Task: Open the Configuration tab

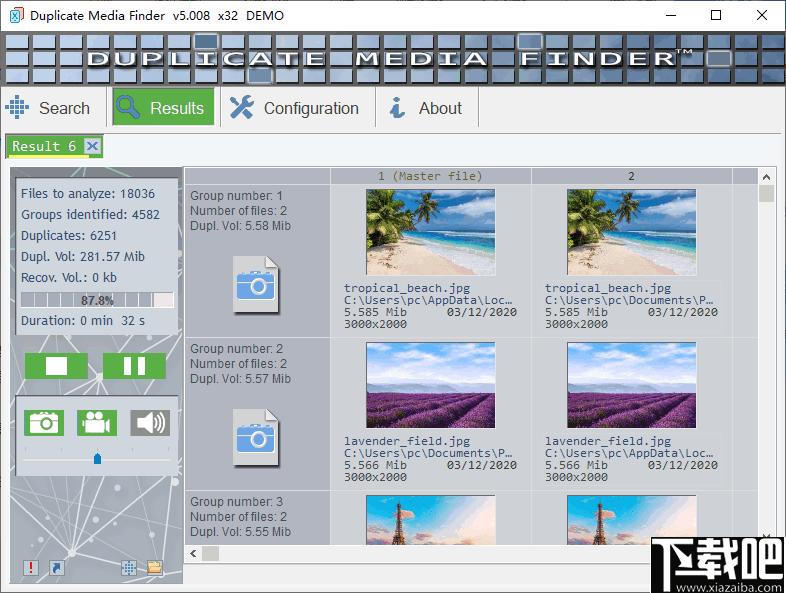Action: (297, 107)
